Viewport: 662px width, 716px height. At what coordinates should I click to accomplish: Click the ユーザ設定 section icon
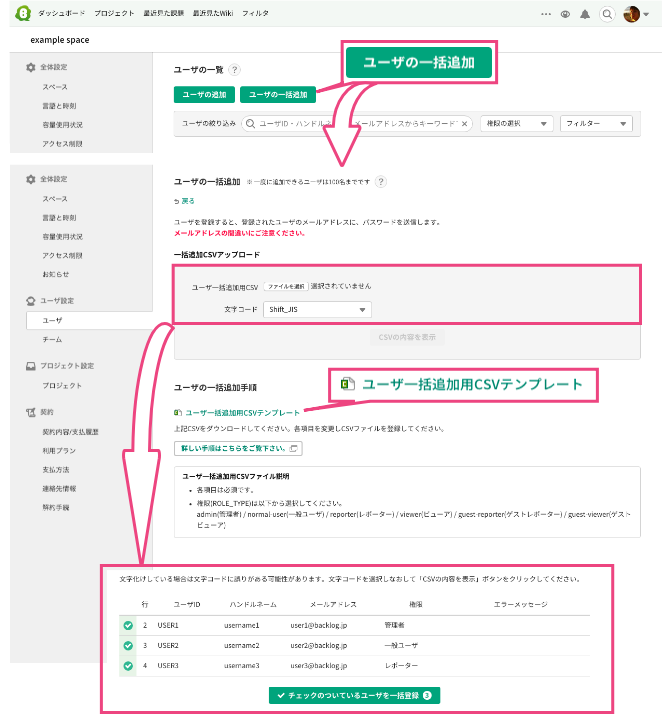tap(31, 301)
